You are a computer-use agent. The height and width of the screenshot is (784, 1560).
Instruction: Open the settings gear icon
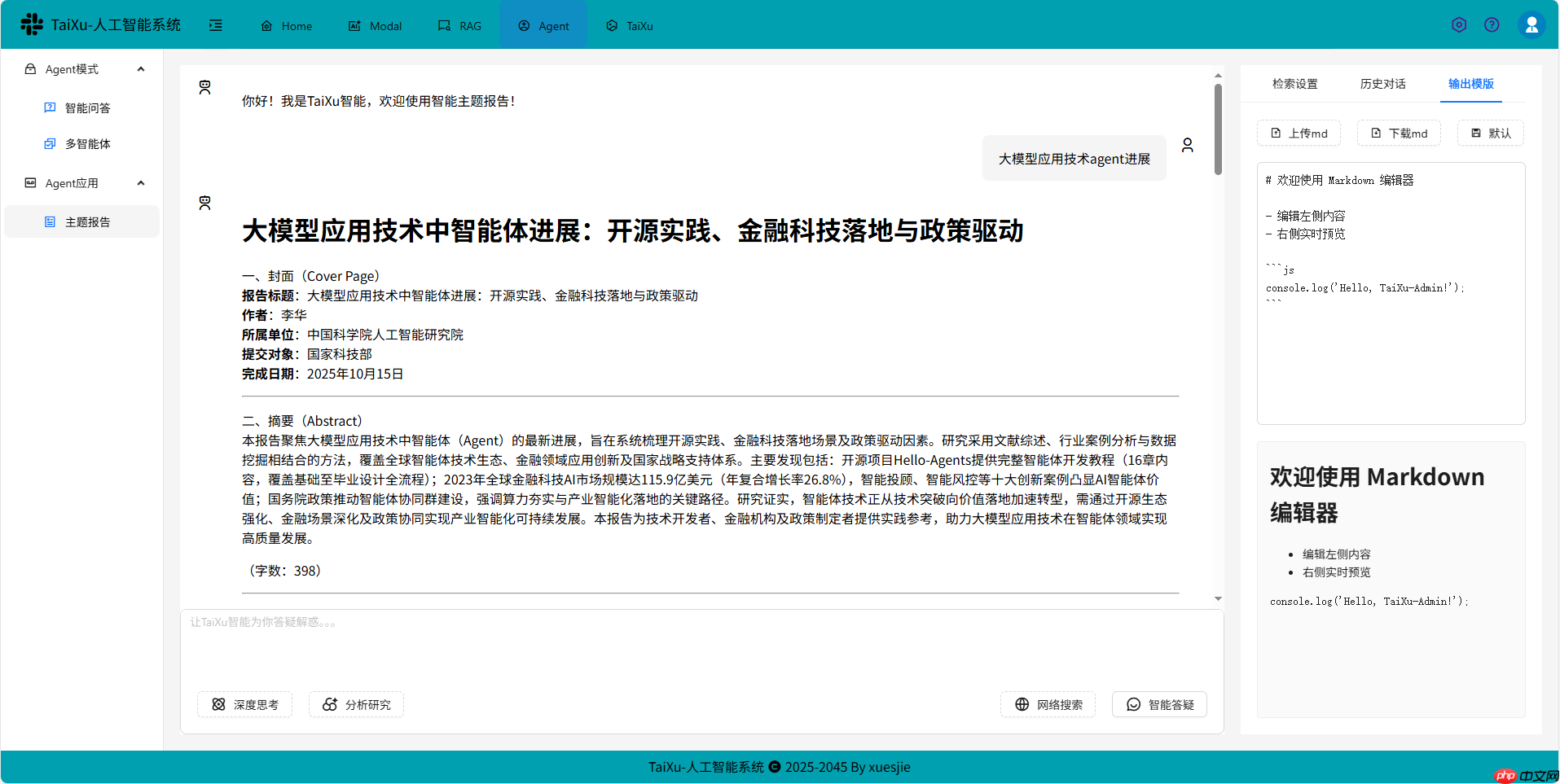(x=1458, y=24)
